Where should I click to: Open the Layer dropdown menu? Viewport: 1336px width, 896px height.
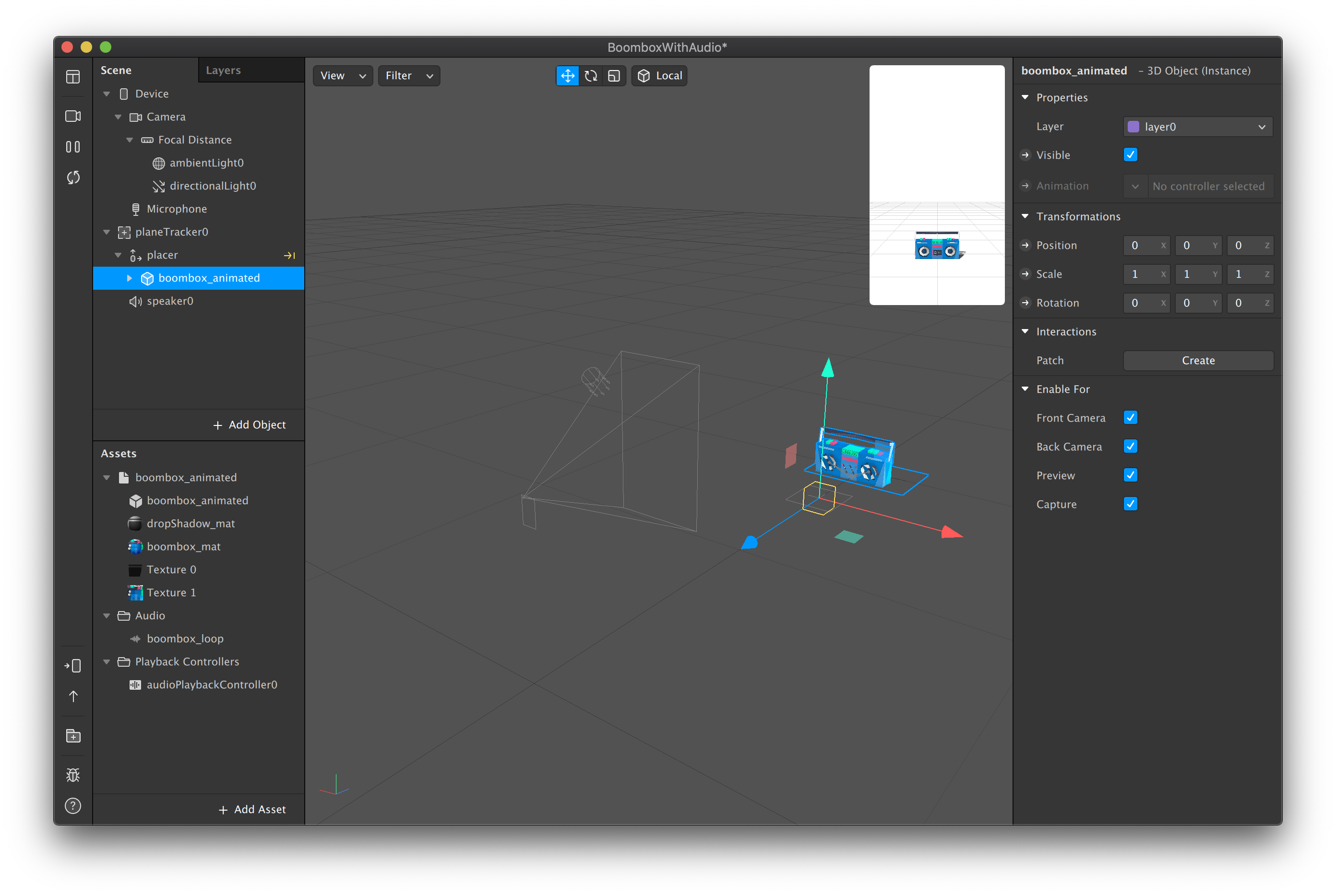pyautogui.click(x=1197, y=126)
